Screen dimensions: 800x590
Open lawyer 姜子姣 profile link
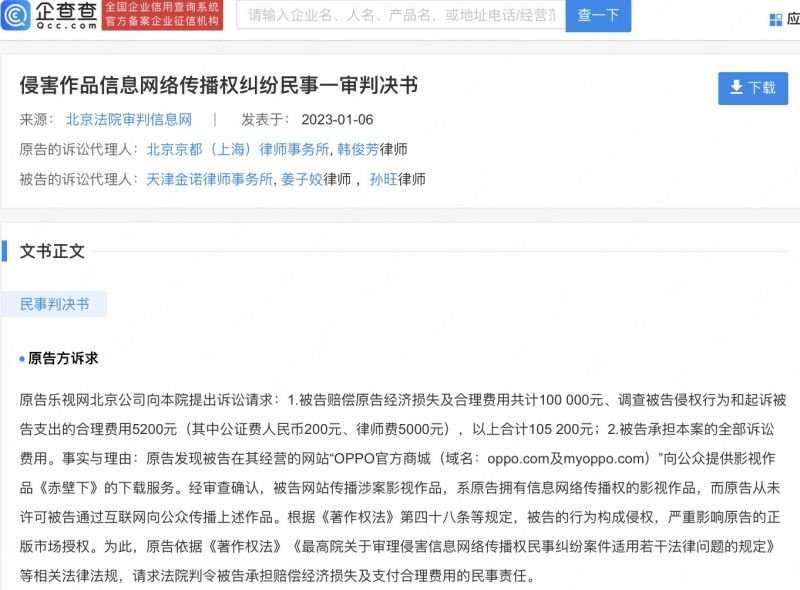pyautogui.click(x=302, y=179)
